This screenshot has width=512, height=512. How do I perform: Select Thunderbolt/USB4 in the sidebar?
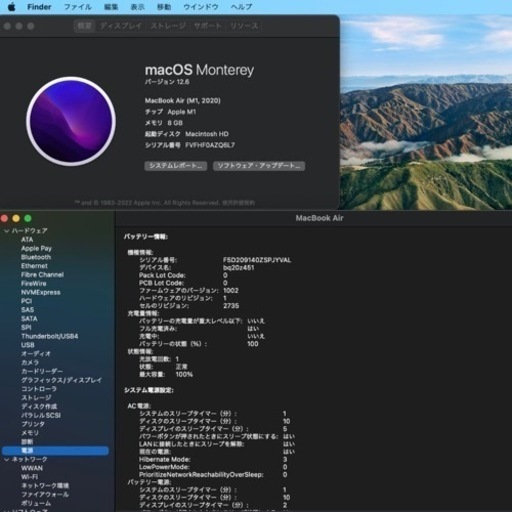click(50, 336)
